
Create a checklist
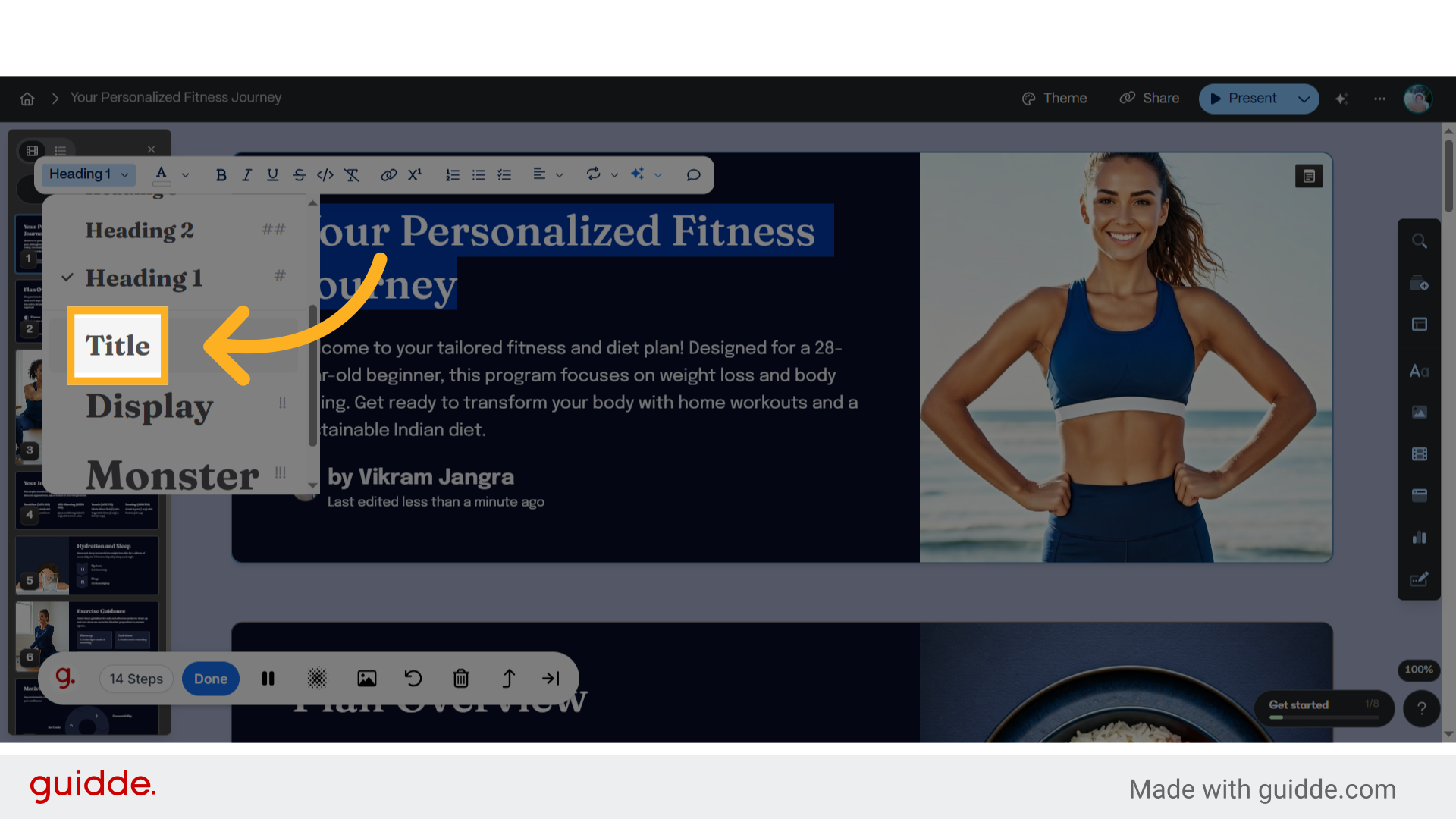504,175
